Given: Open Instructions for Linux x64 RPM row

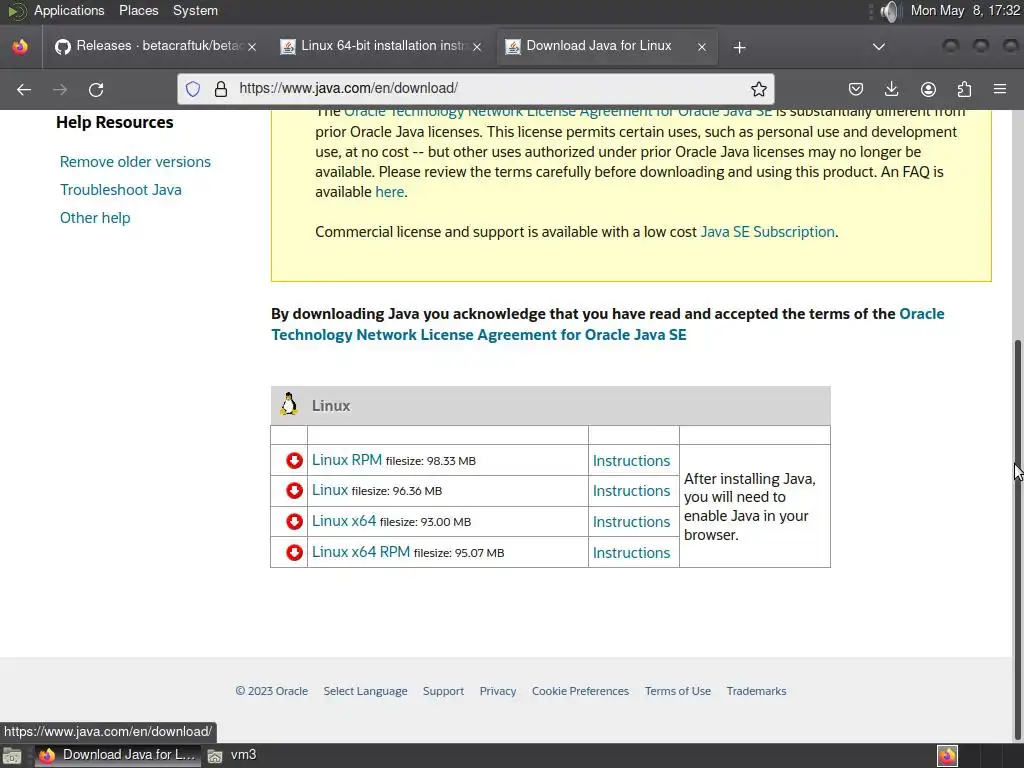Looking at the screenshot, I should [x=632, y=552].
